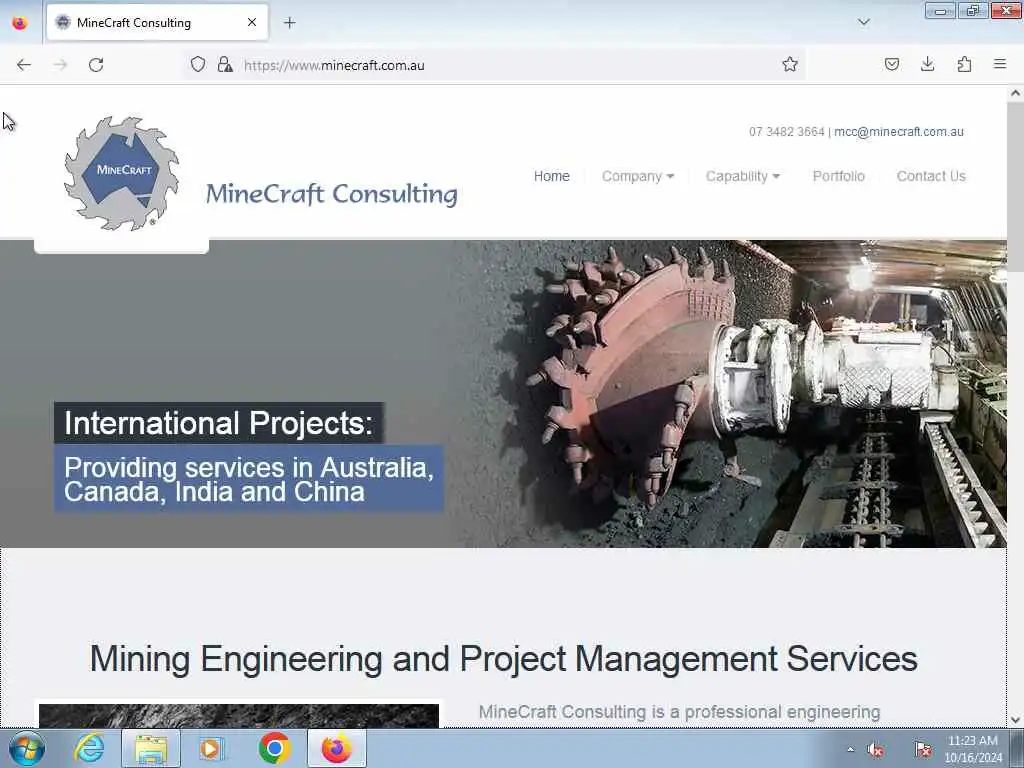Open the Downloads panel icon
1024x768 pixels.
(927, 64)
